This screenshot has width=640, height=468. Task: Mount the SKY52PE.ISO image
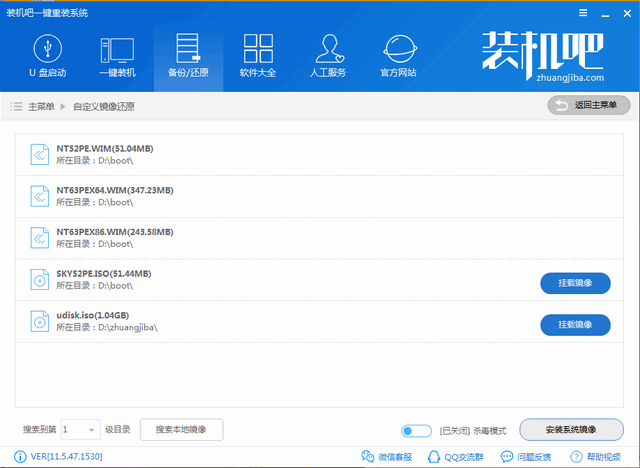(x=575, y=283)
